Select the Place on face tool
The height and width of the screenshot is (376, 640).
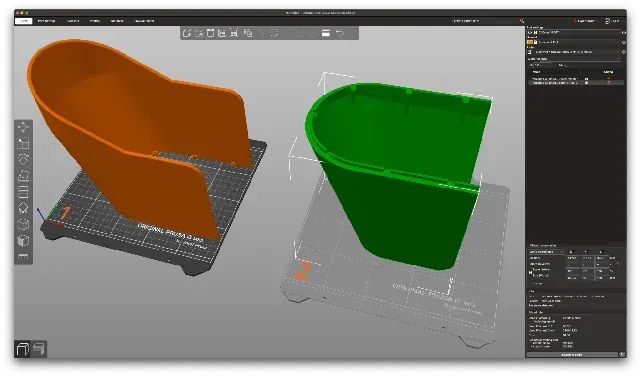point(24,176)
